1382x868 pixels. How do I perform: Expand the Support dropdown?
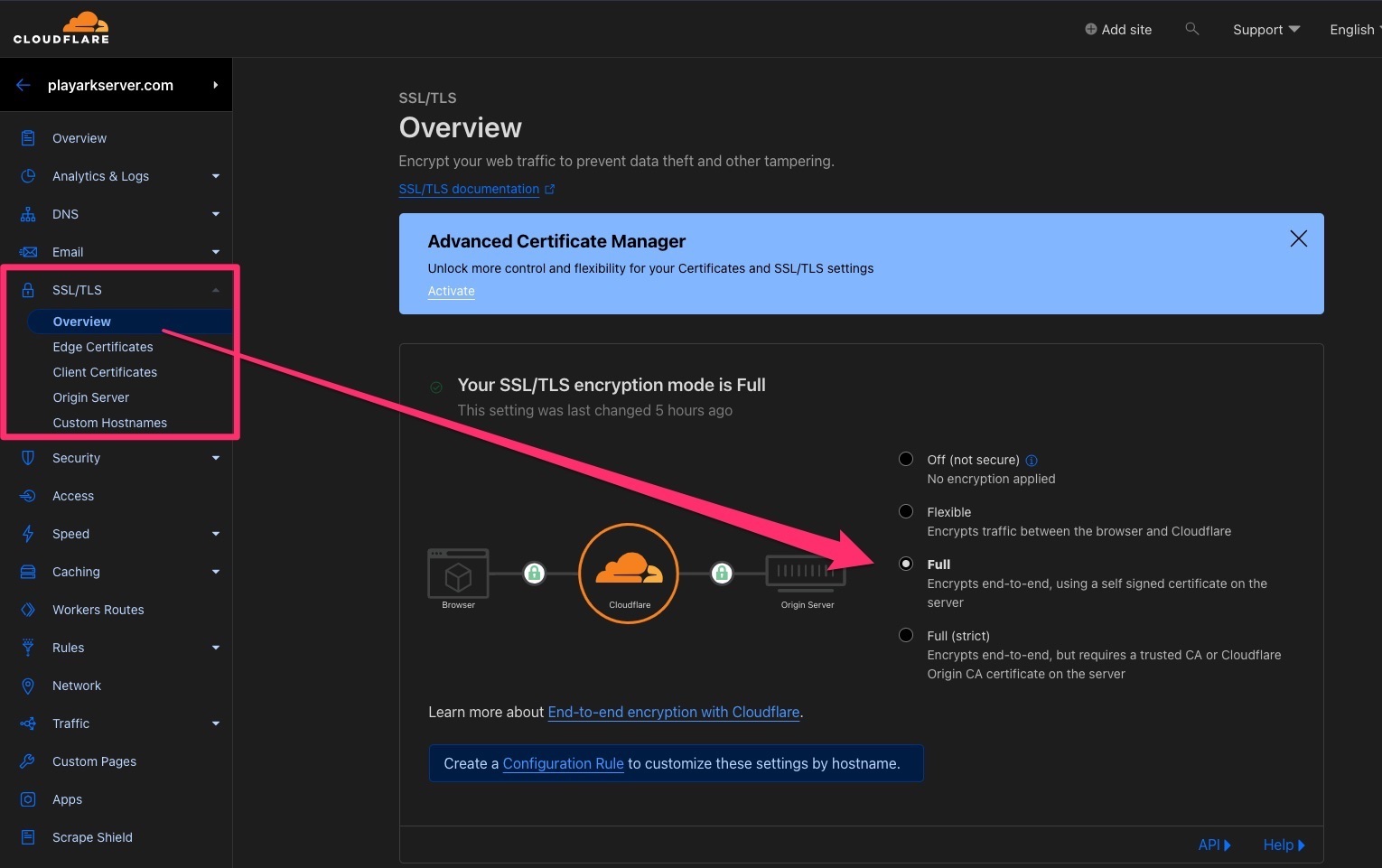tap(1265, 29)
